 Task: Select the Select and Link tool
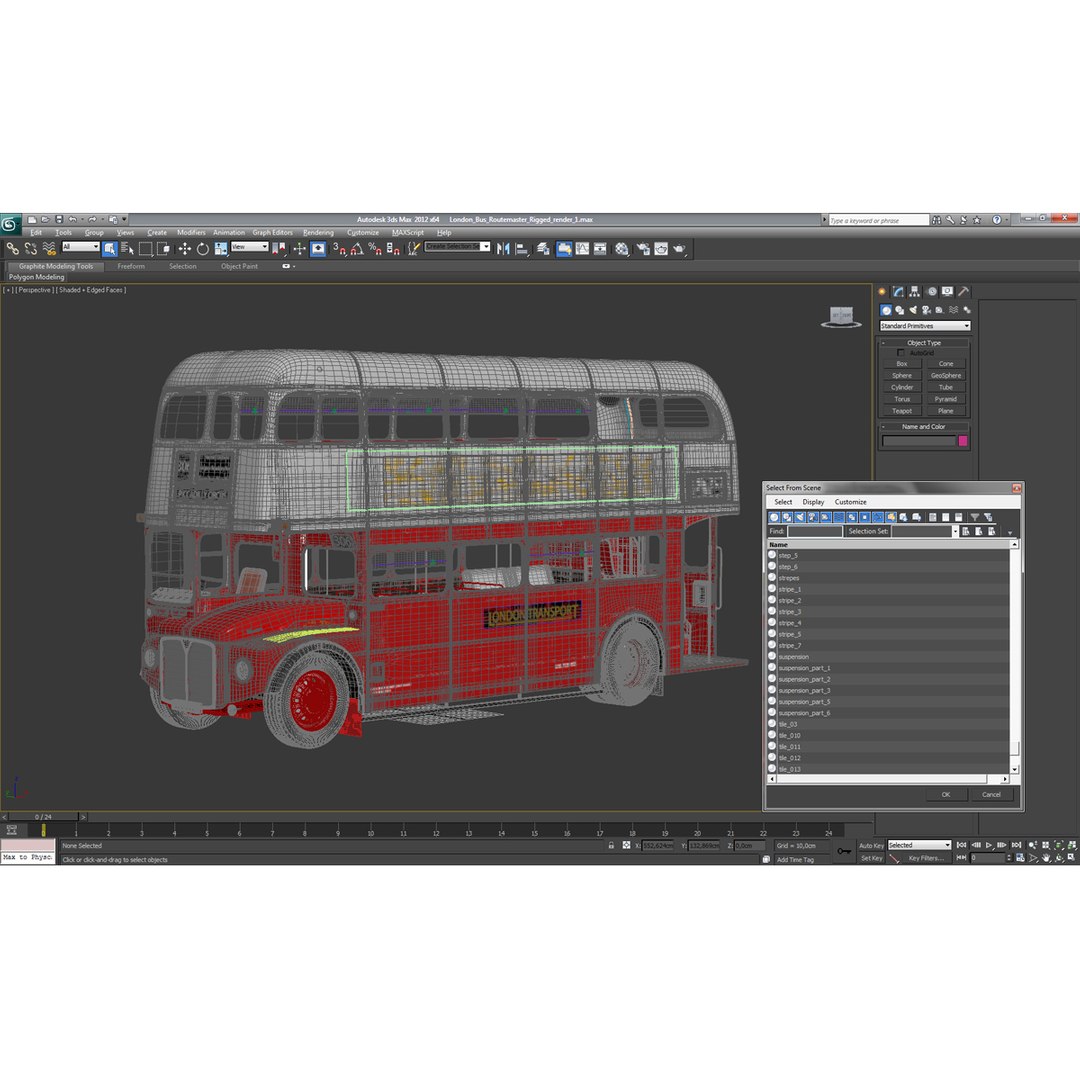pos(12,249)
